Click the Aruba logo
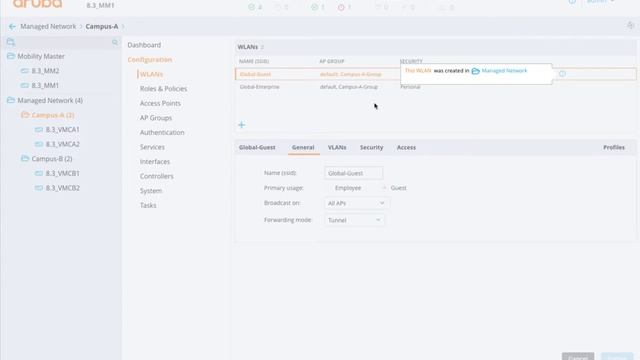 click(x=37, y=4)
